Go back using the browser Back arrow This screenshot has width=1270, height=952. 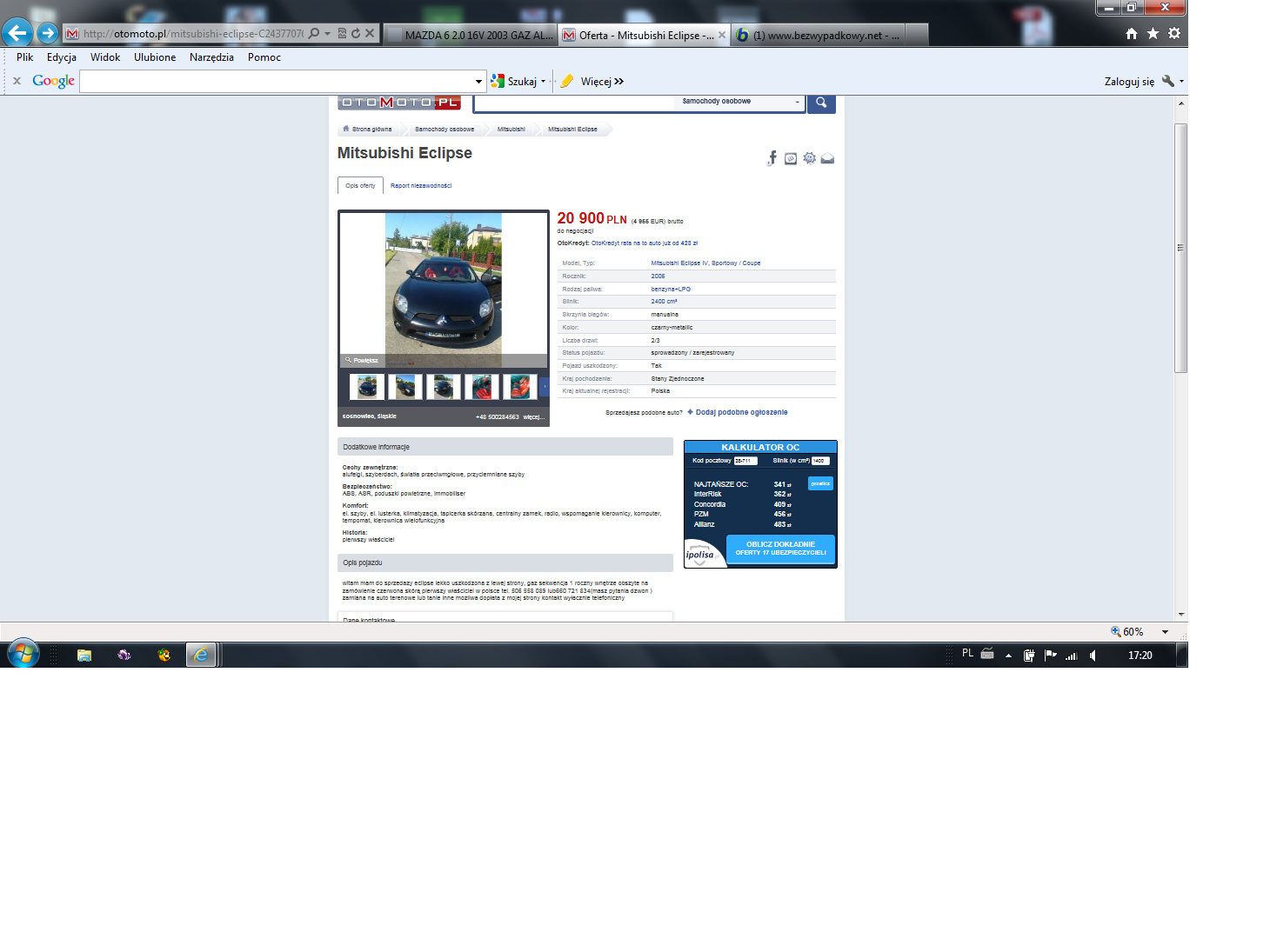click(x=17, y=33)
